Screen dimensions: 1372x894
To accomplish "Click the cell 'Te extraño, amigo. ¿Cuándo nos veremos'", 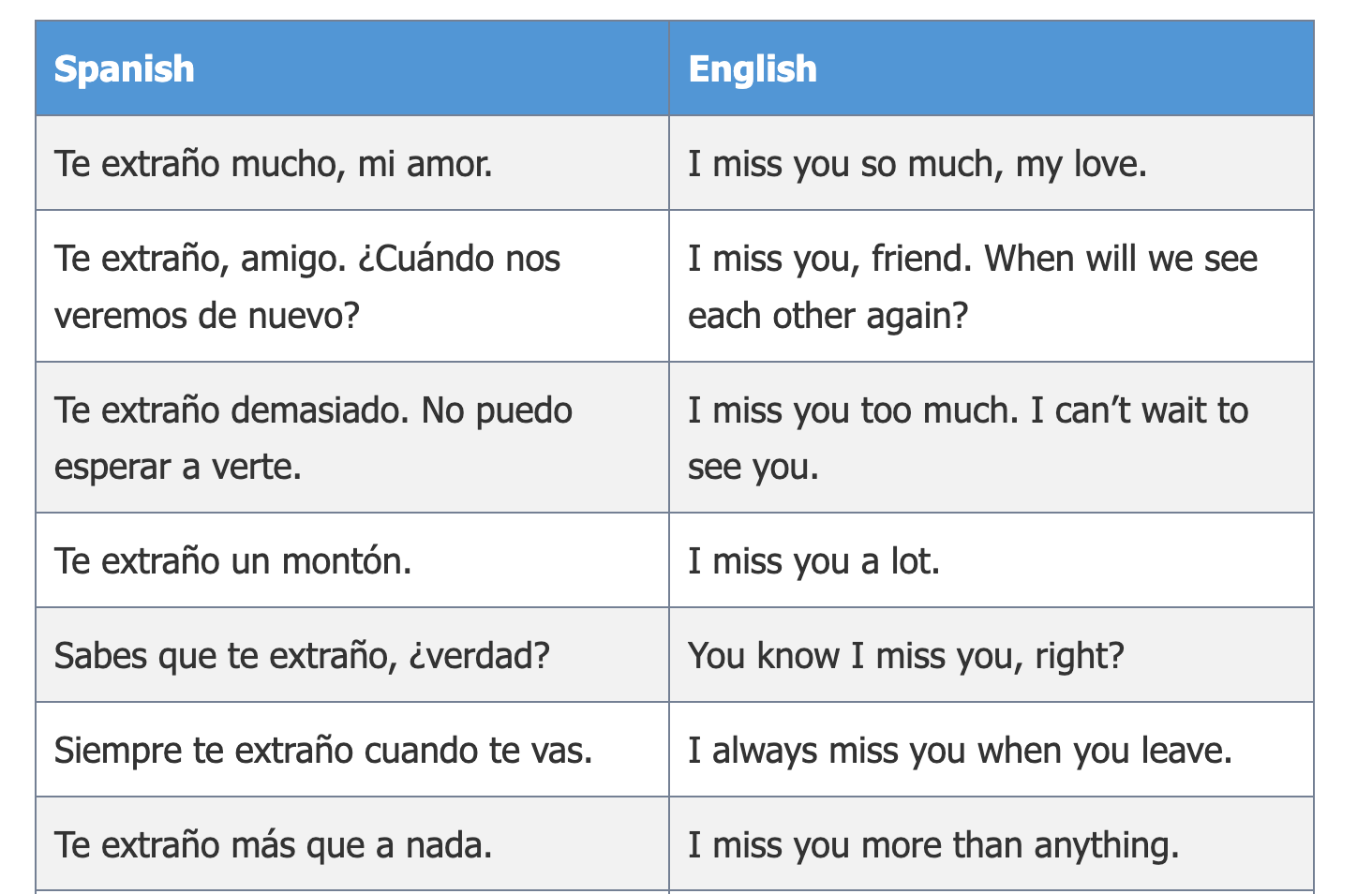I will click(x=352, y=286).
